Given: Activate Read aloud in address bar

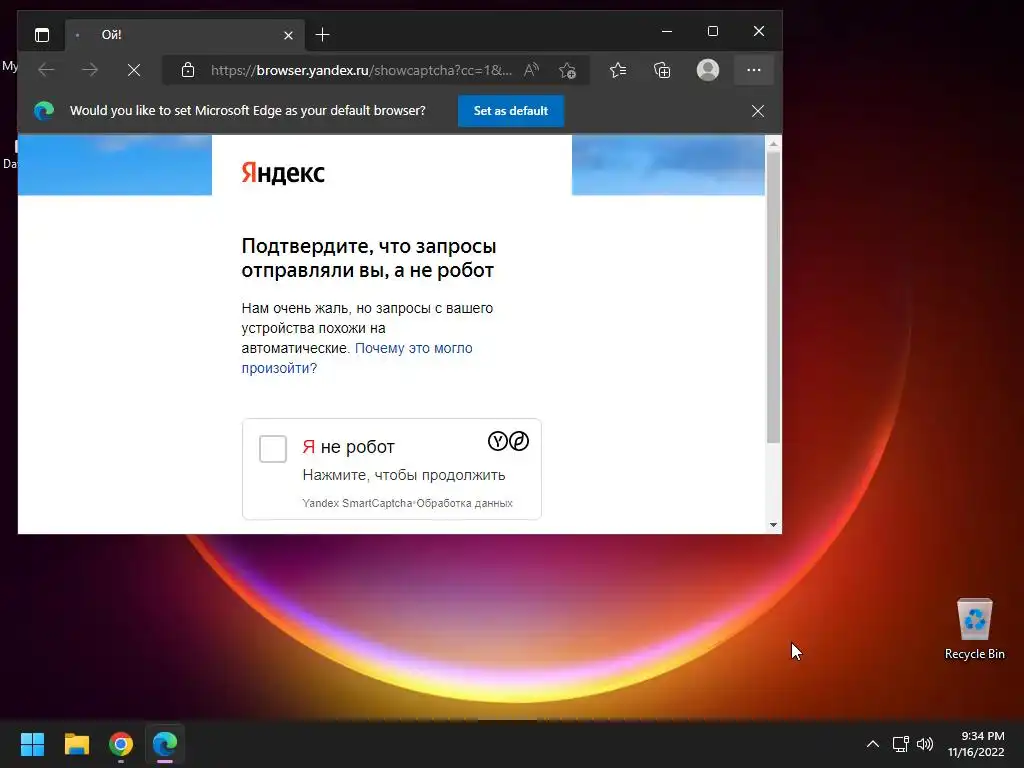Looking at the screenshot, I should [532, 70].
